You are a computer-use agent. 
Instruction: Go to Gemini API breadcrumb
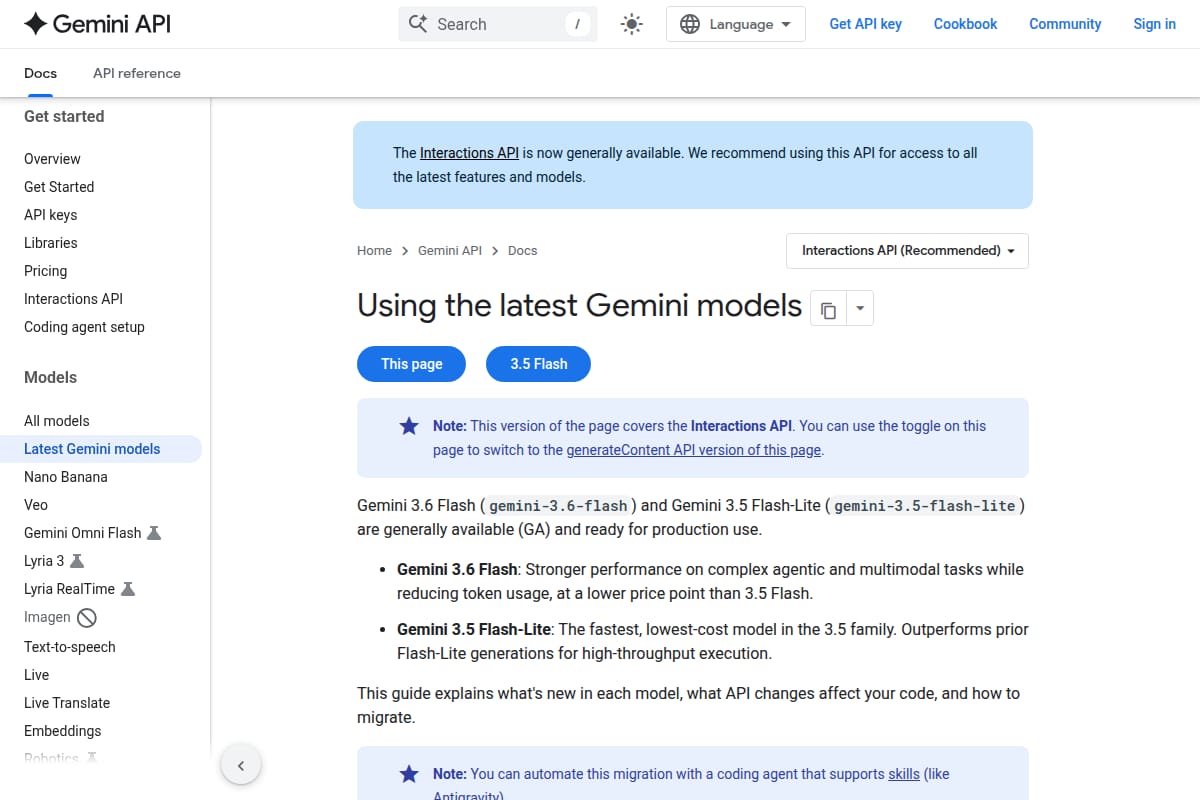coord(450,251)
